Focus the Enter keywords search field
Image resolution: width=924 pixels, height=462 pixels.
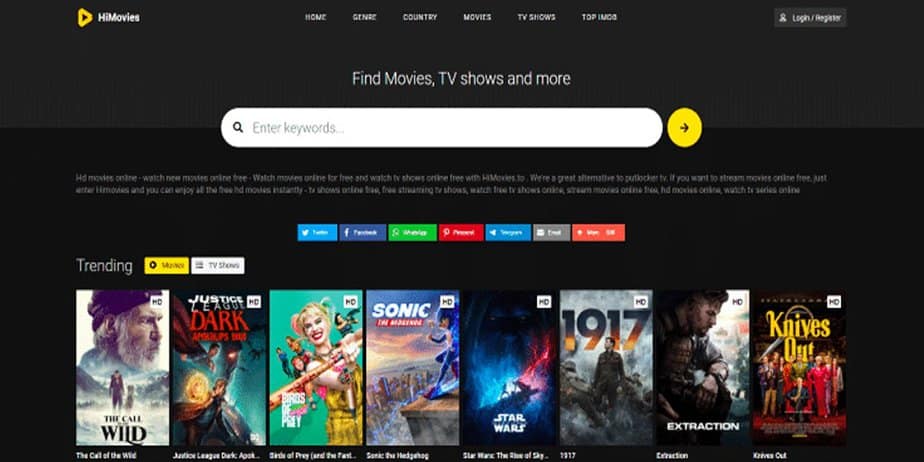tap(441, 127)
